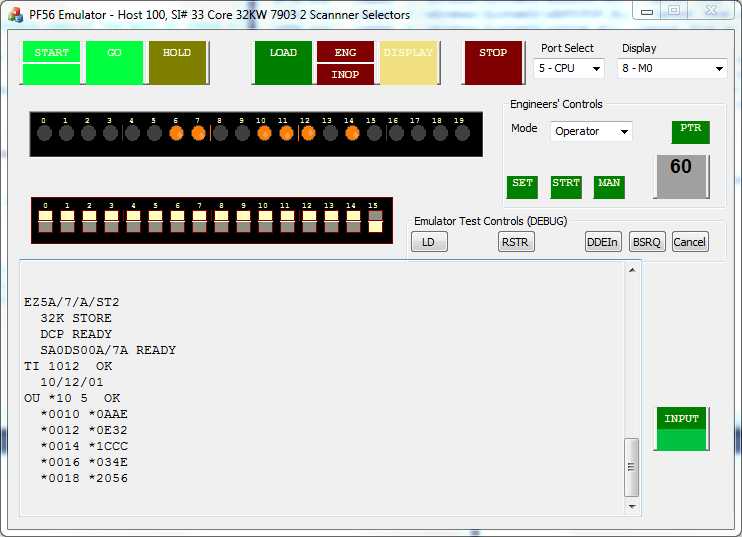Click the console line '32K STORE'
Screen dimensions: 742x537
[76, 318]
